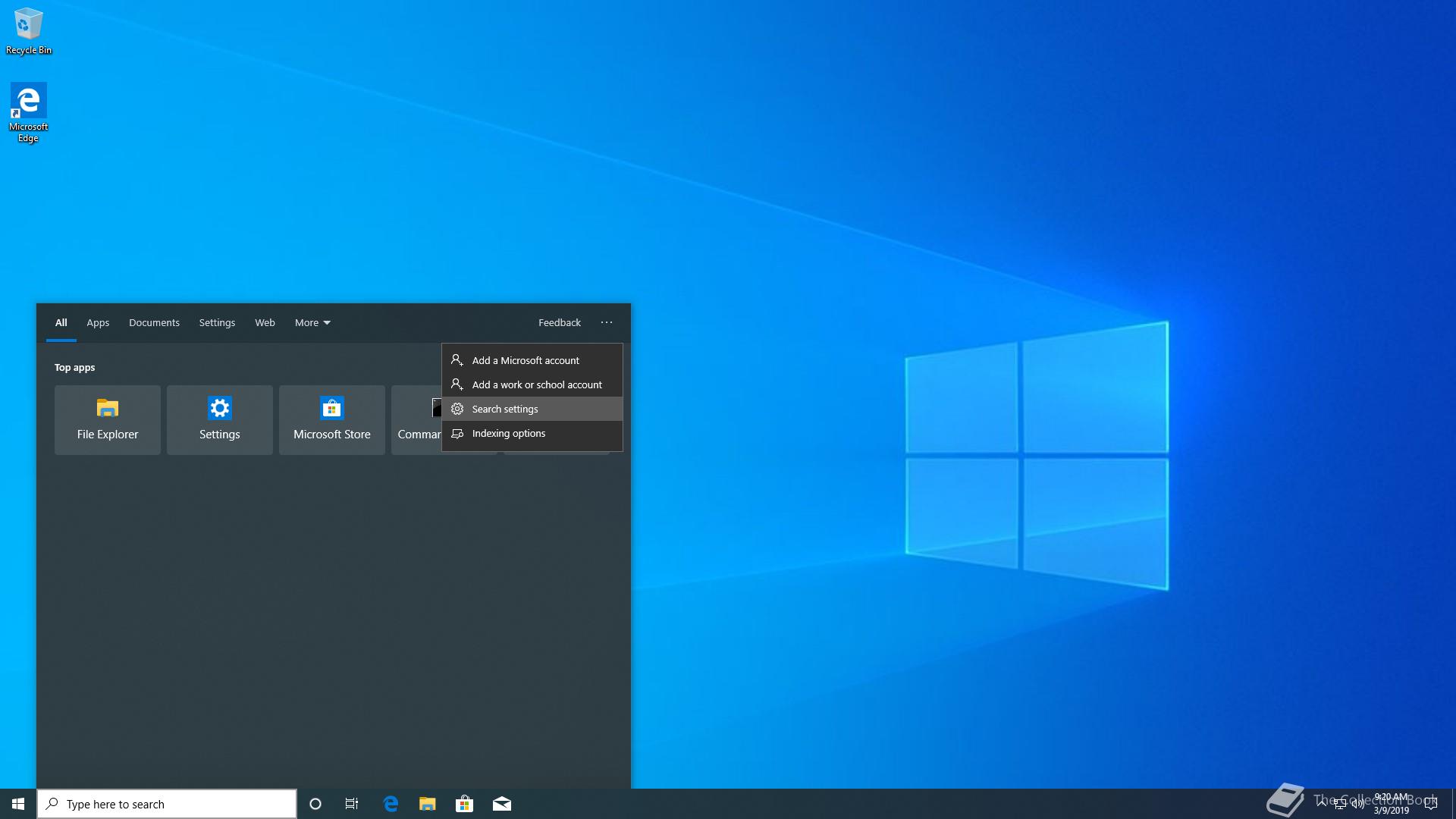Launch Microsoft Edge from desktop shortcut
The image size is (1456, 819).
(29, 112)
